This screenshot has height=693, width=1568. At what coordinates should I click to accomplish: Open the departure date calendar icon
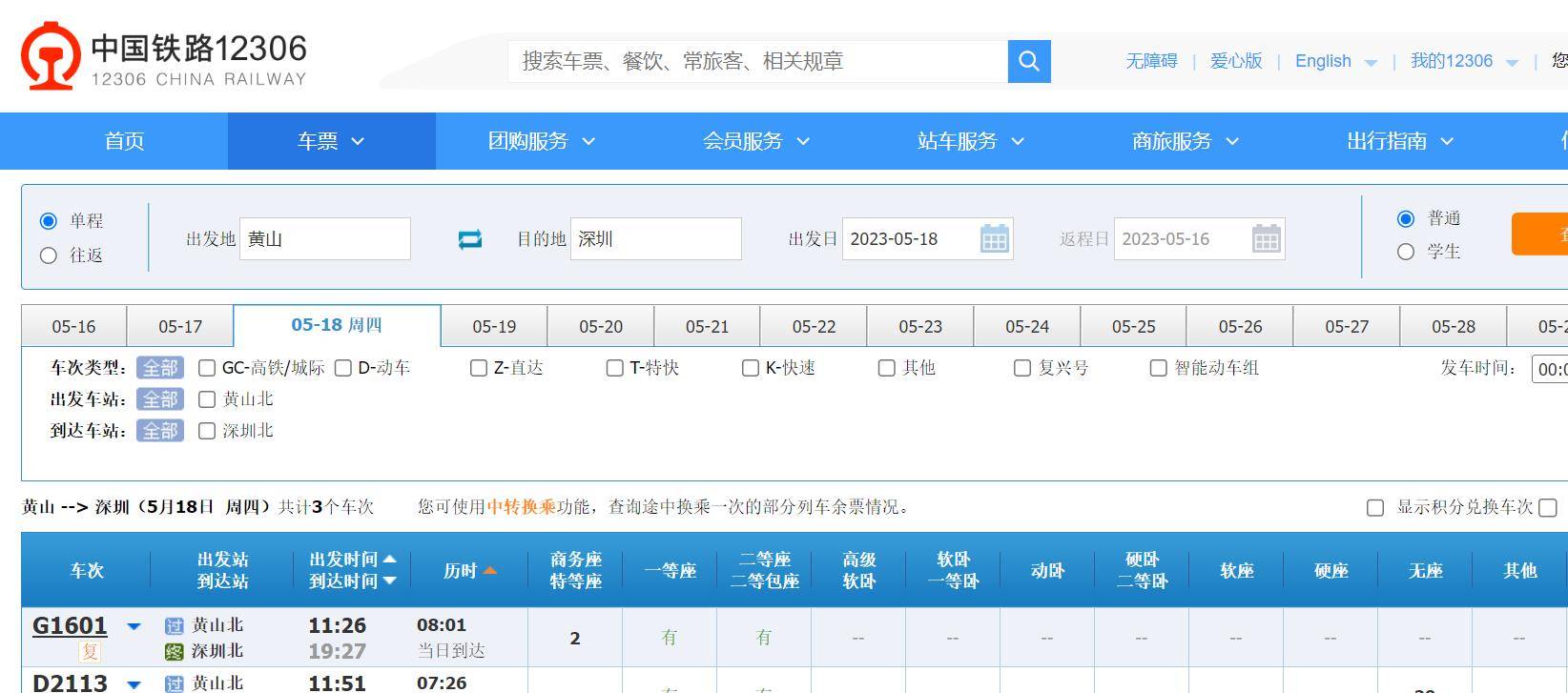pyautogui.click(x=994, y=238)
